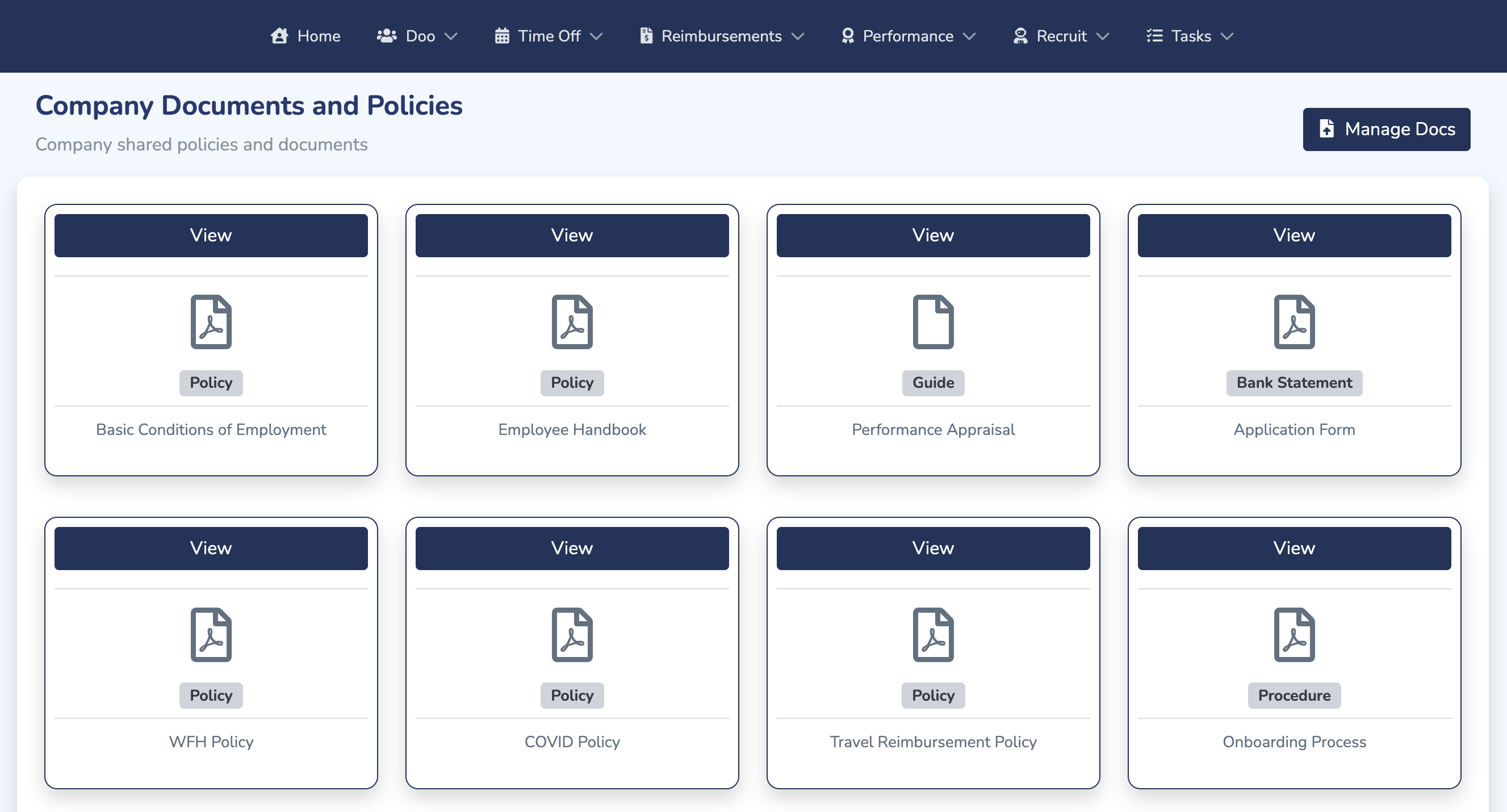
Task: Click the Tasks checklist icon
Action: coord(1154,36)
